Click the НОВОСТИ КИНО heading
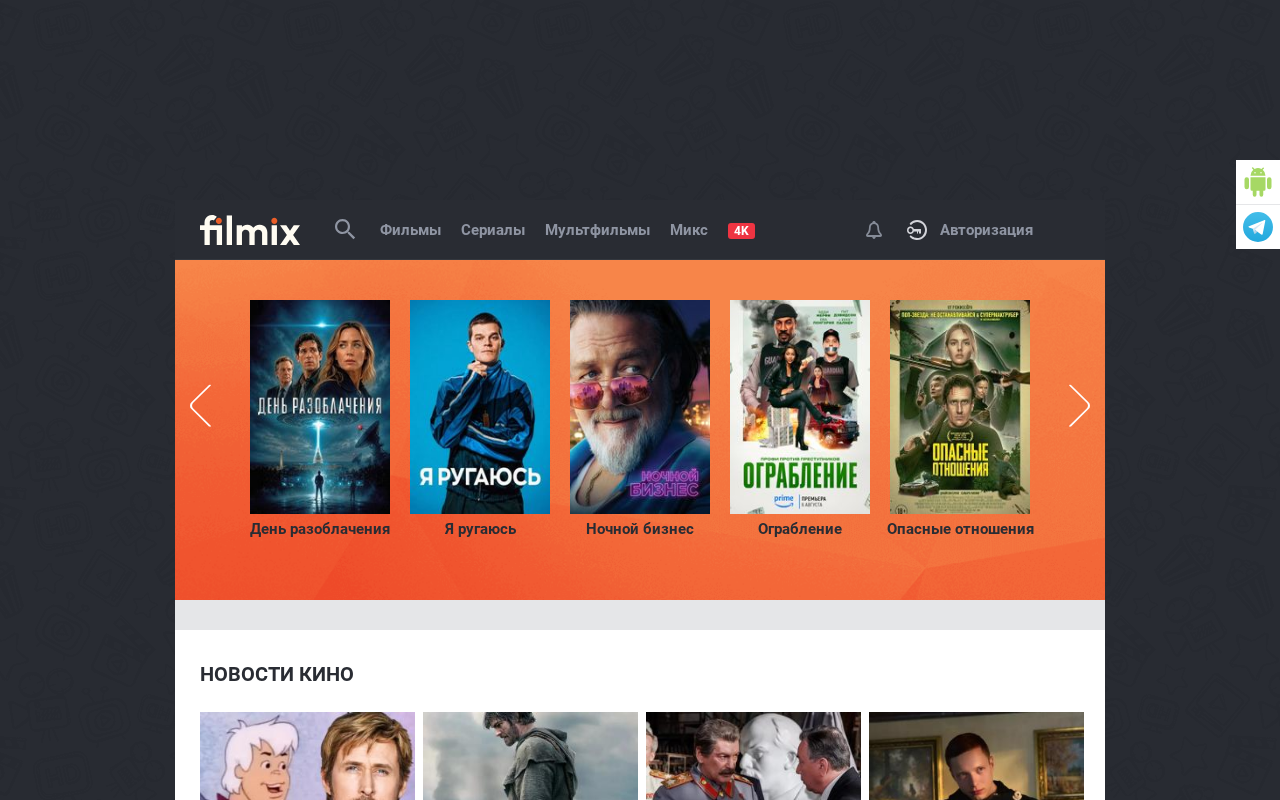The image size is (1280, 800). [277, 674]
